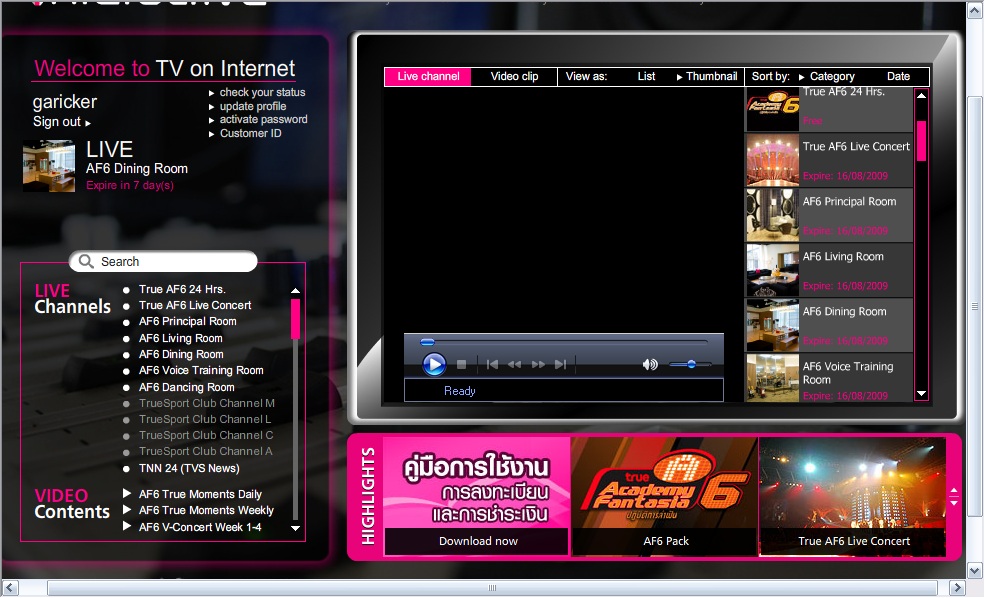The width and height of the screenshot is (985, 598).
Task: Click the highlights panel up/down stepper arrows
Action: click(x=954, y=496)
